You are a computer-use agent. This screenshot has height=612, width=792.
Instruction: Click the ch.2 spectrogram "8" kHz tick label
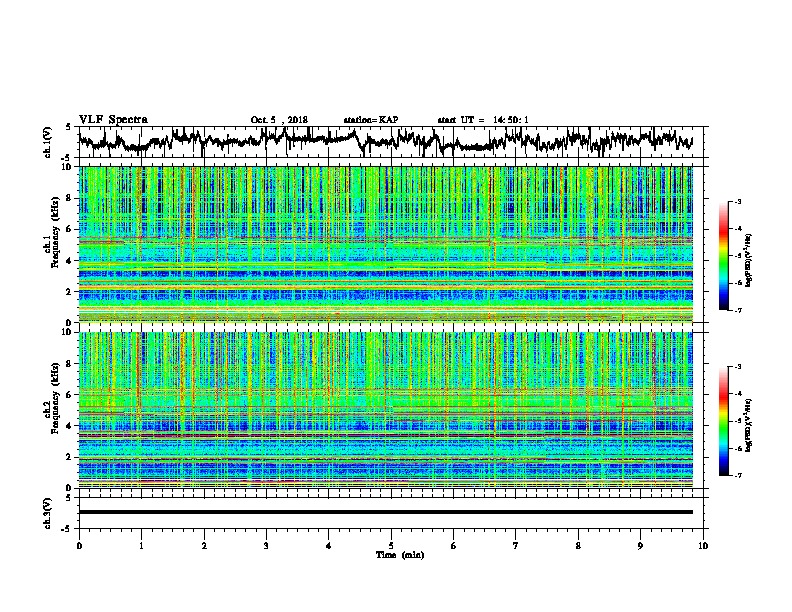70,364
